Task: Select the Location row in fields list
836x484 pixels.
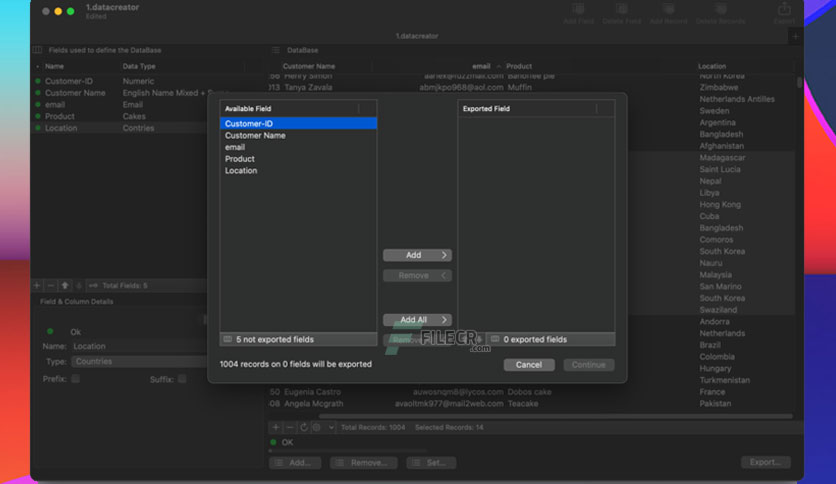Action: pyautogui.click(x=120, y=128)
